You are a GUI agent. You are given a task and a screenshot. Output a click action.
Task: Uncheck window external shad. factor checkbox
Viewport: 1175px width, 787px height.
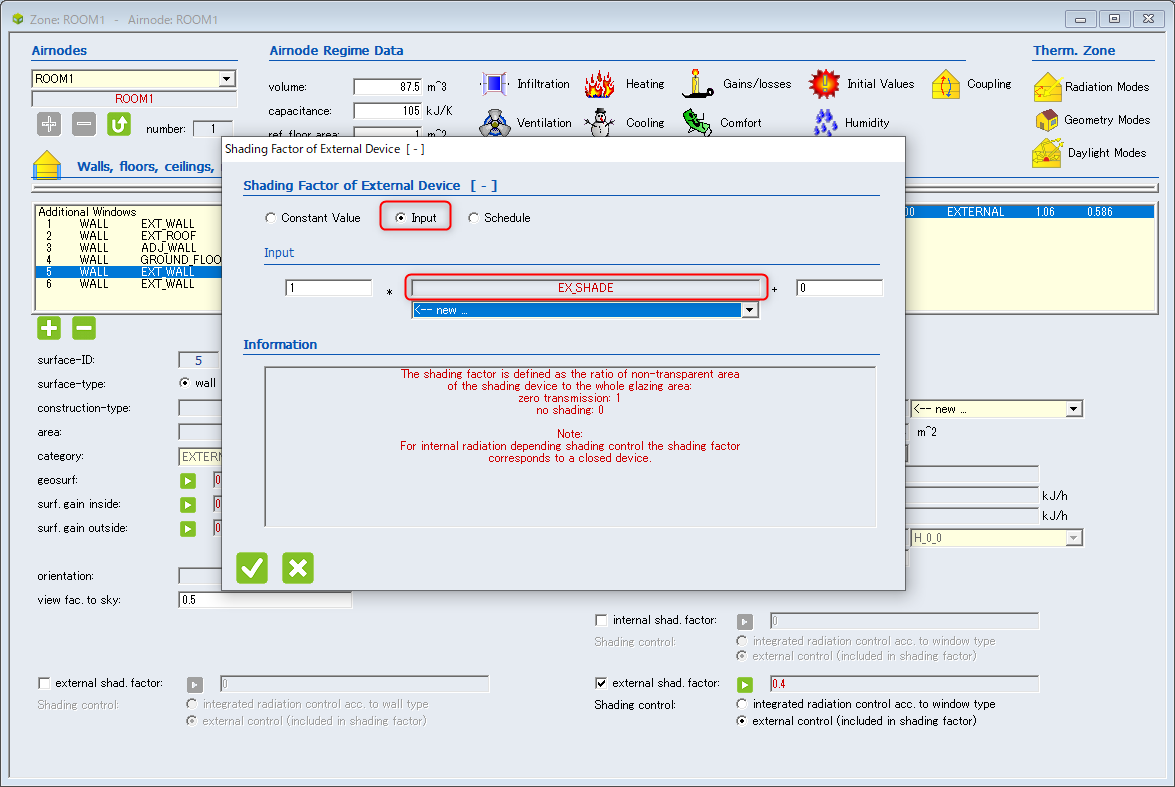tap(601, 683)
